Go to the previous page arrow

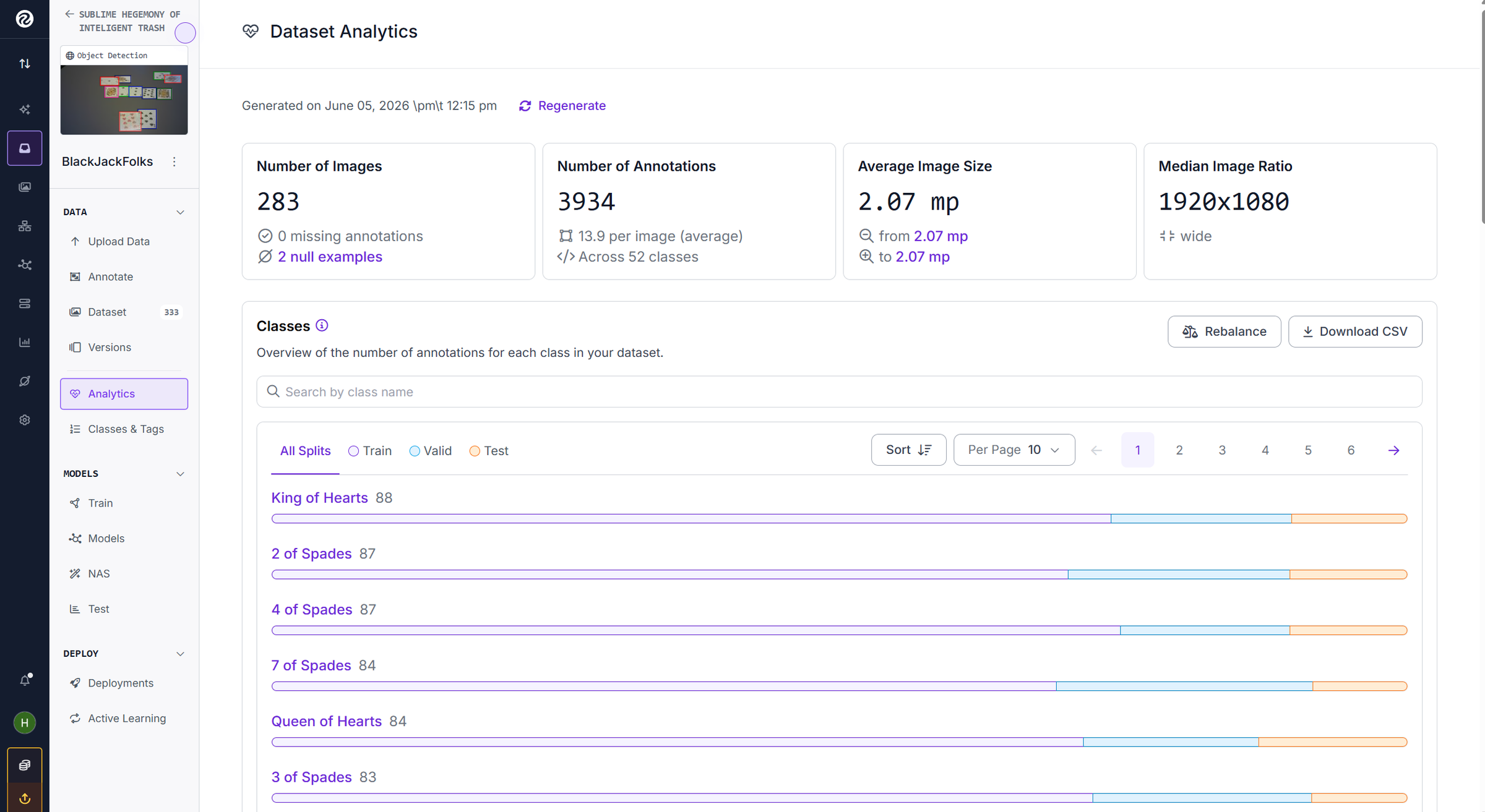(x=1096, y=450)
